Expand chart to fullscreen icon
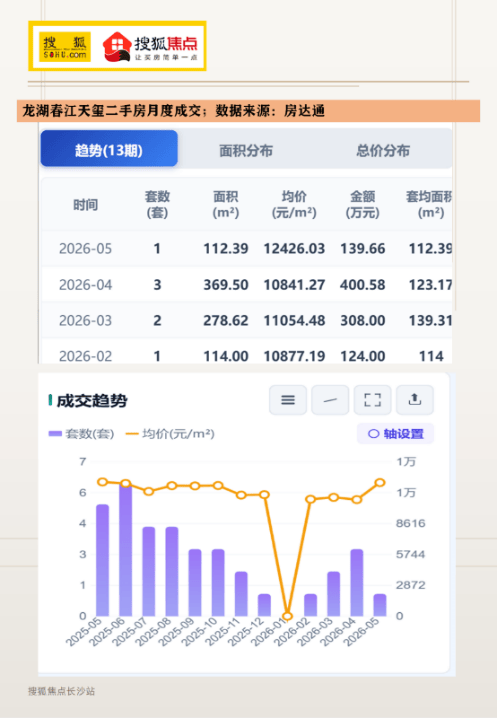 click(x=372, y=400)
